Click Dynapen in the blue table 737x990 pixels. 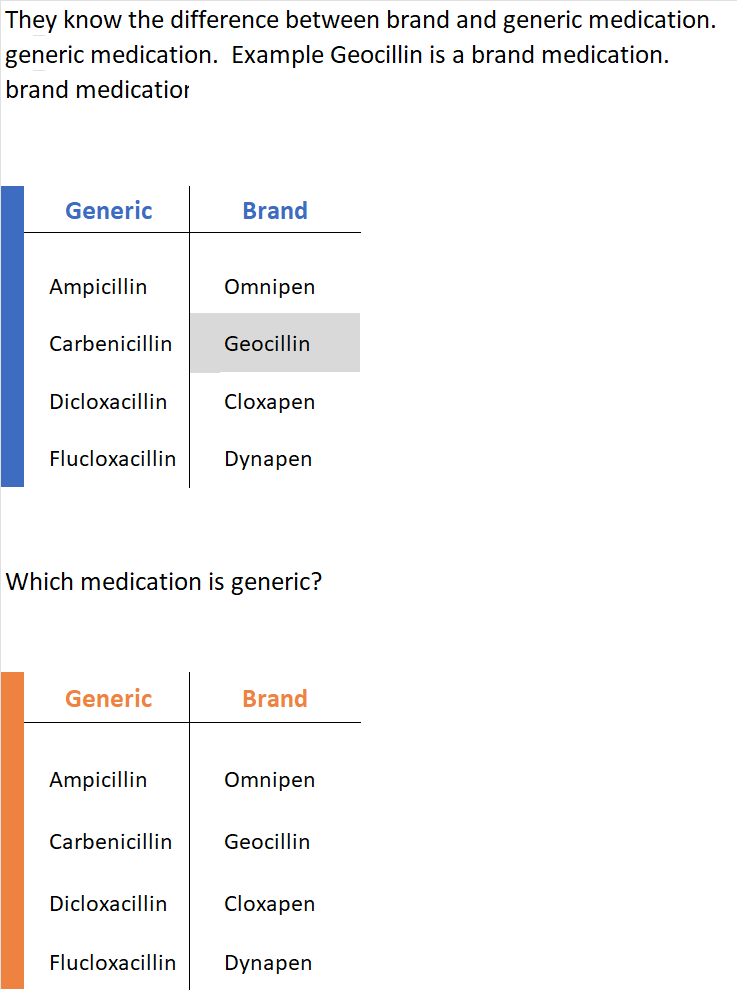point(268,459)
